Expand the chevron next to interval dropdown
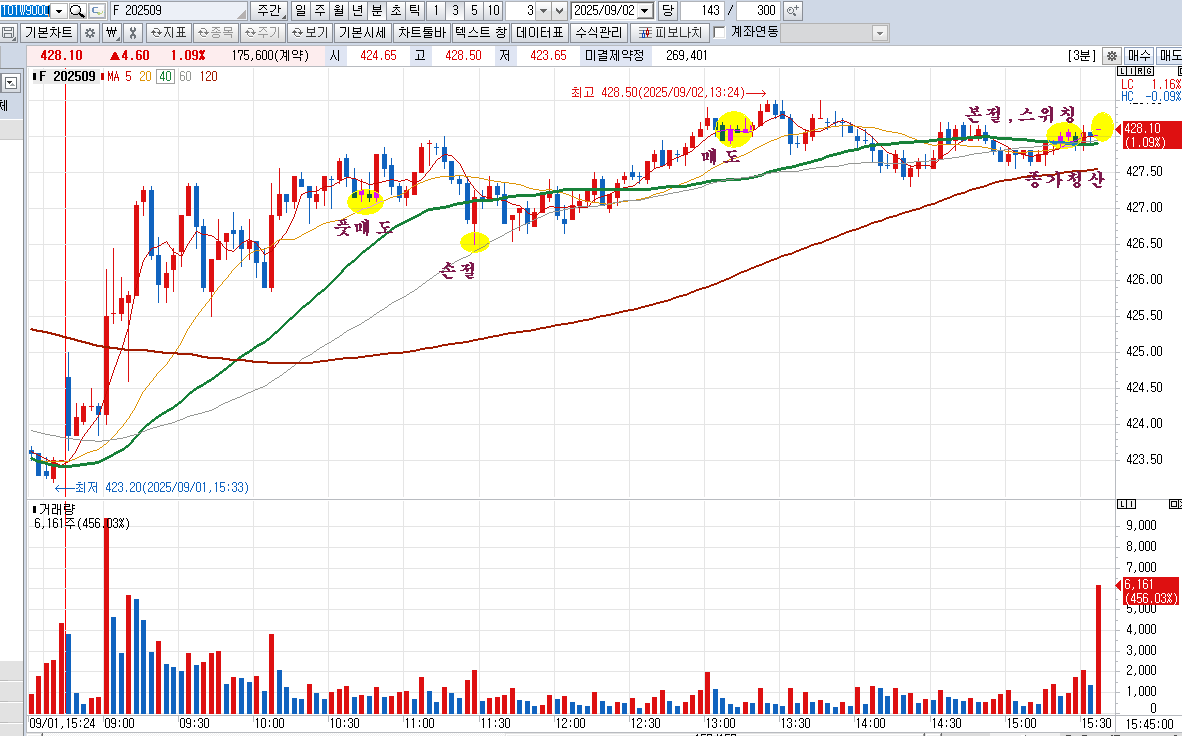The height and width of the screenshot is (736, 1182). pyautogui.click(x=559, y=11)
